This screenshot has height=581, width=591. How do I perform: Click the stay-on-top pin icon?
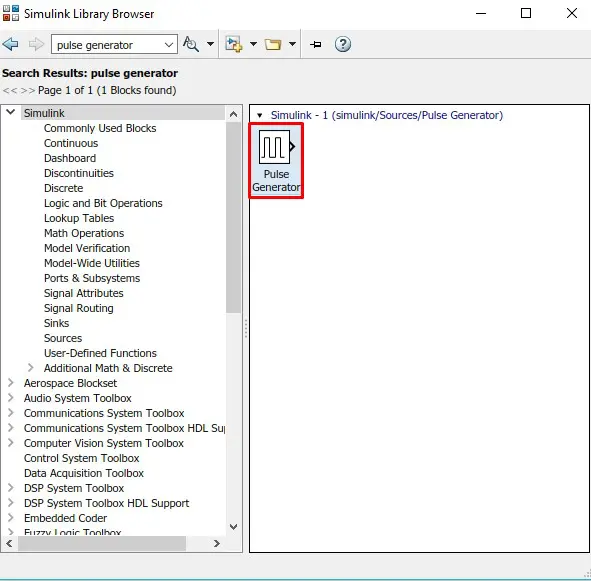(316, 44)
